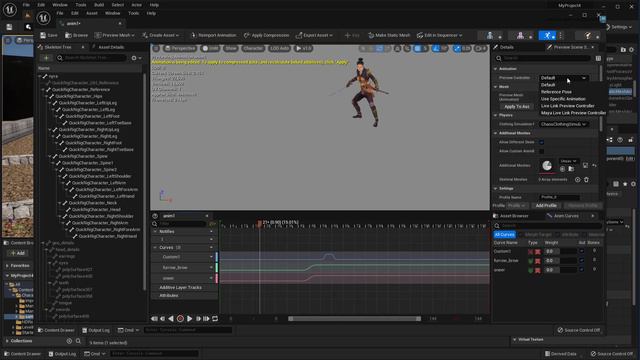Open the Preview Controller dropdown

[x=564, y=78]
